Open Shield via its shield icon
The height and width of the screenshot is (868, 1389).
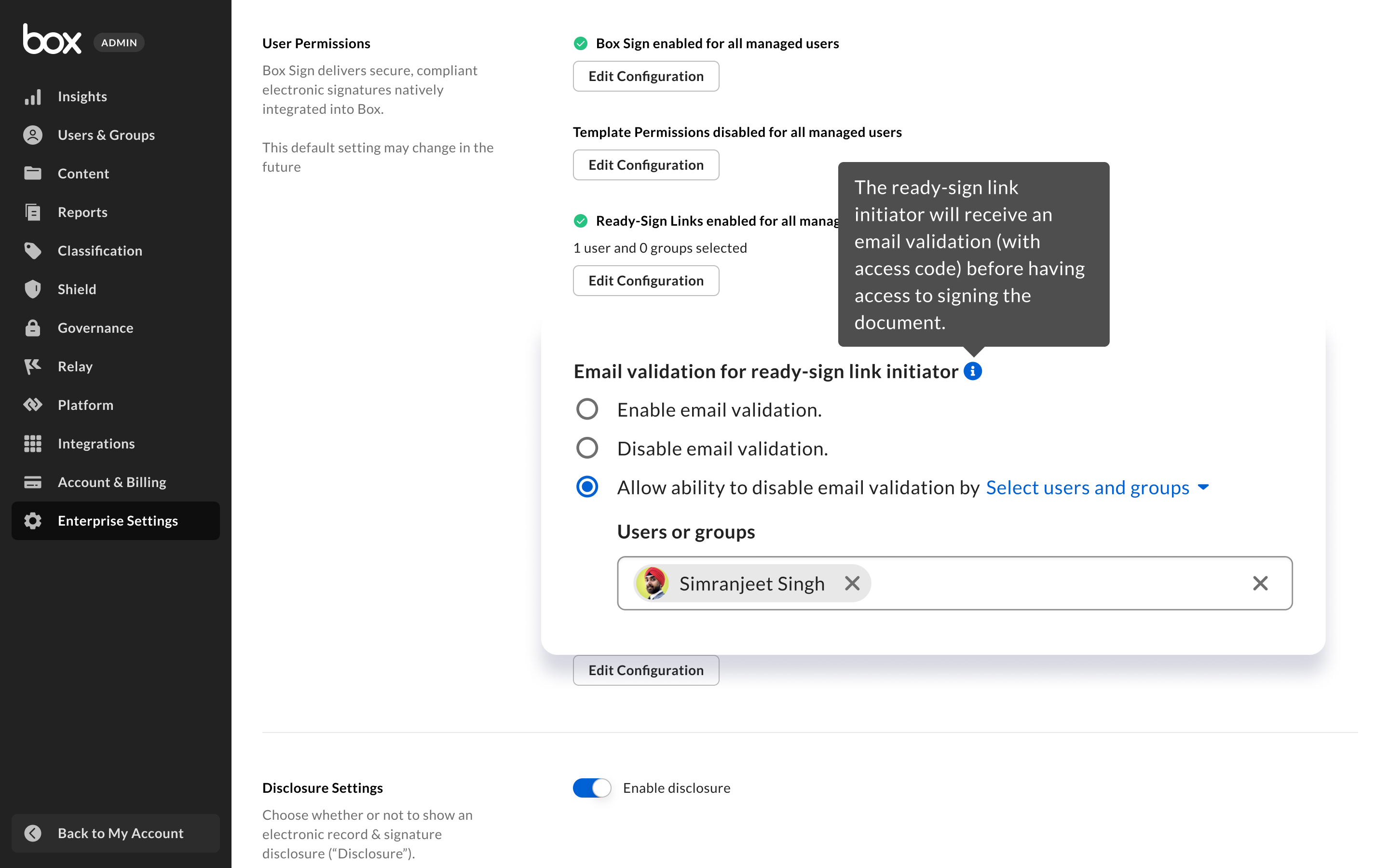pos(33,289)
